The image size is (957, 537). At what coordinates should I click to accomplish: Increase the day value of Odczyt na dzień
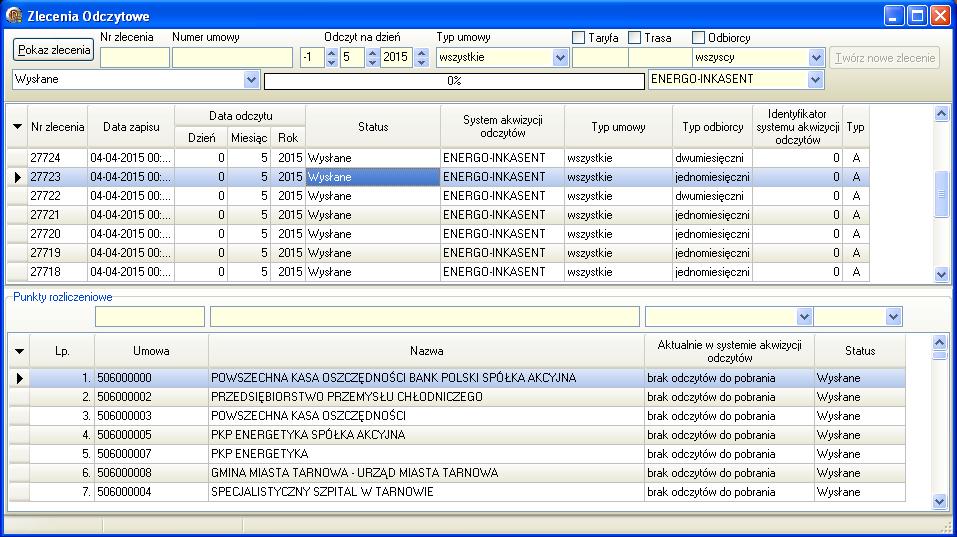tap(331, 53)
